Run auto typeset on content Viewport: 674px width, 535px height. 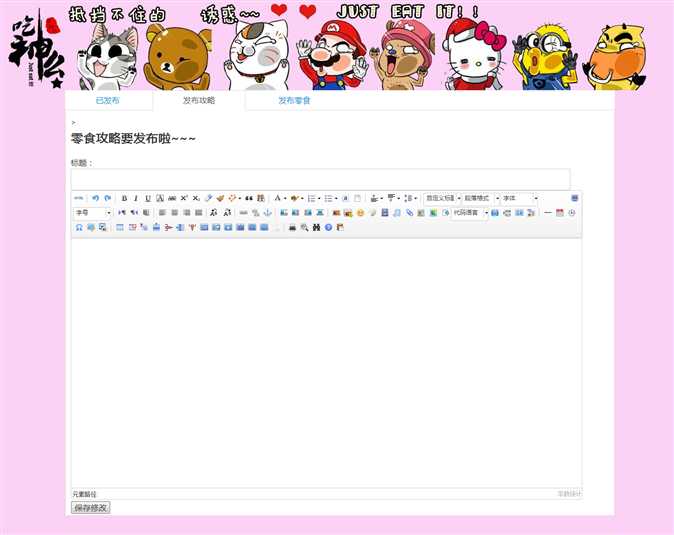(232, 198)
